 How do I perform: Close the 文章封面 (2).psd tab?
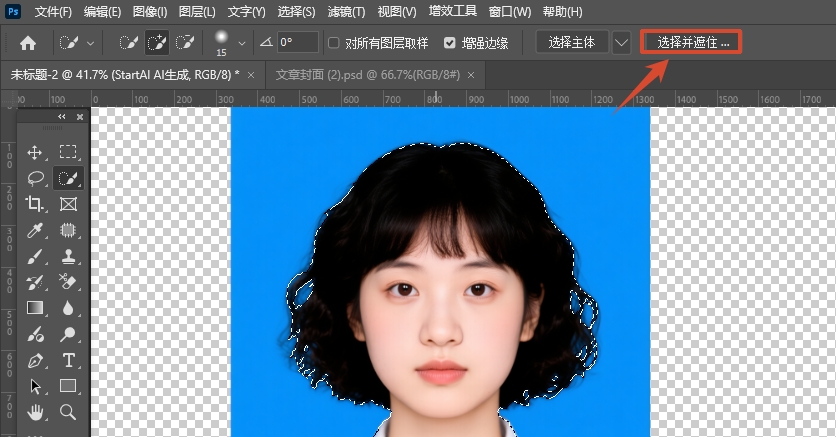click(x=471, y=75)
